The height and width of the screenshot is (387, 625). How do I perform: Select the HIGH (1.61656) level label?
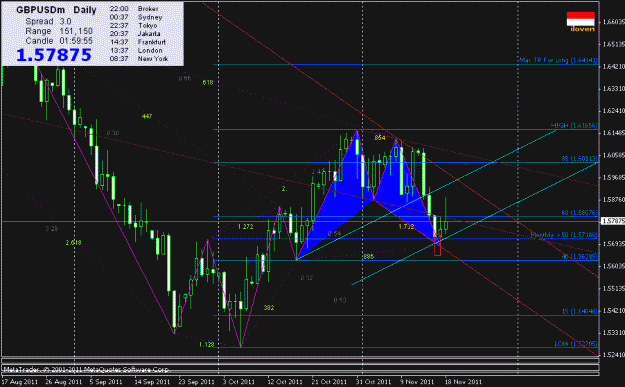(x=574, y=126)
